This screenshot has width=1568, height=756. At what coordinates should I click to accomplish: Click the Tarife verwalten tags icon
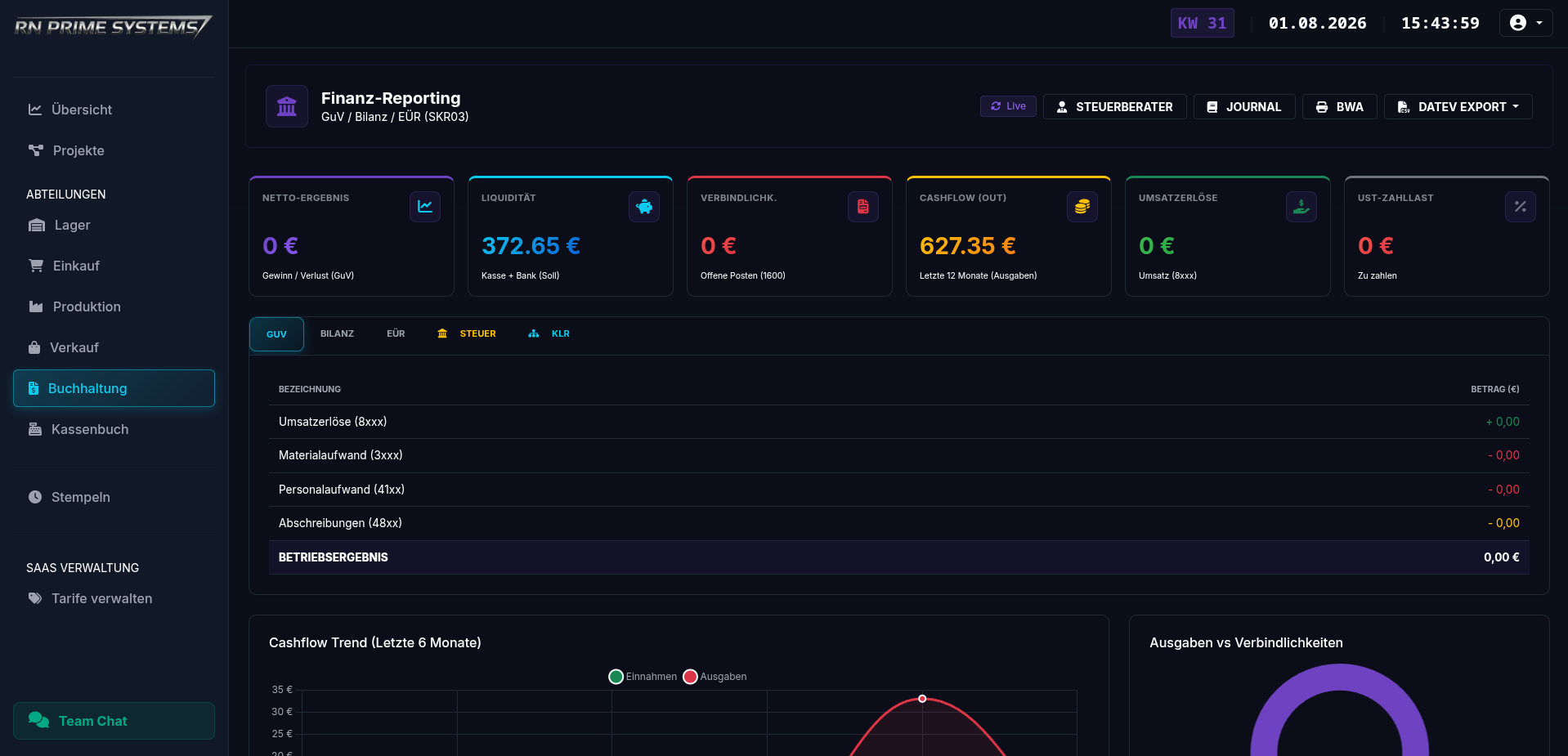[x=35, y=598]
